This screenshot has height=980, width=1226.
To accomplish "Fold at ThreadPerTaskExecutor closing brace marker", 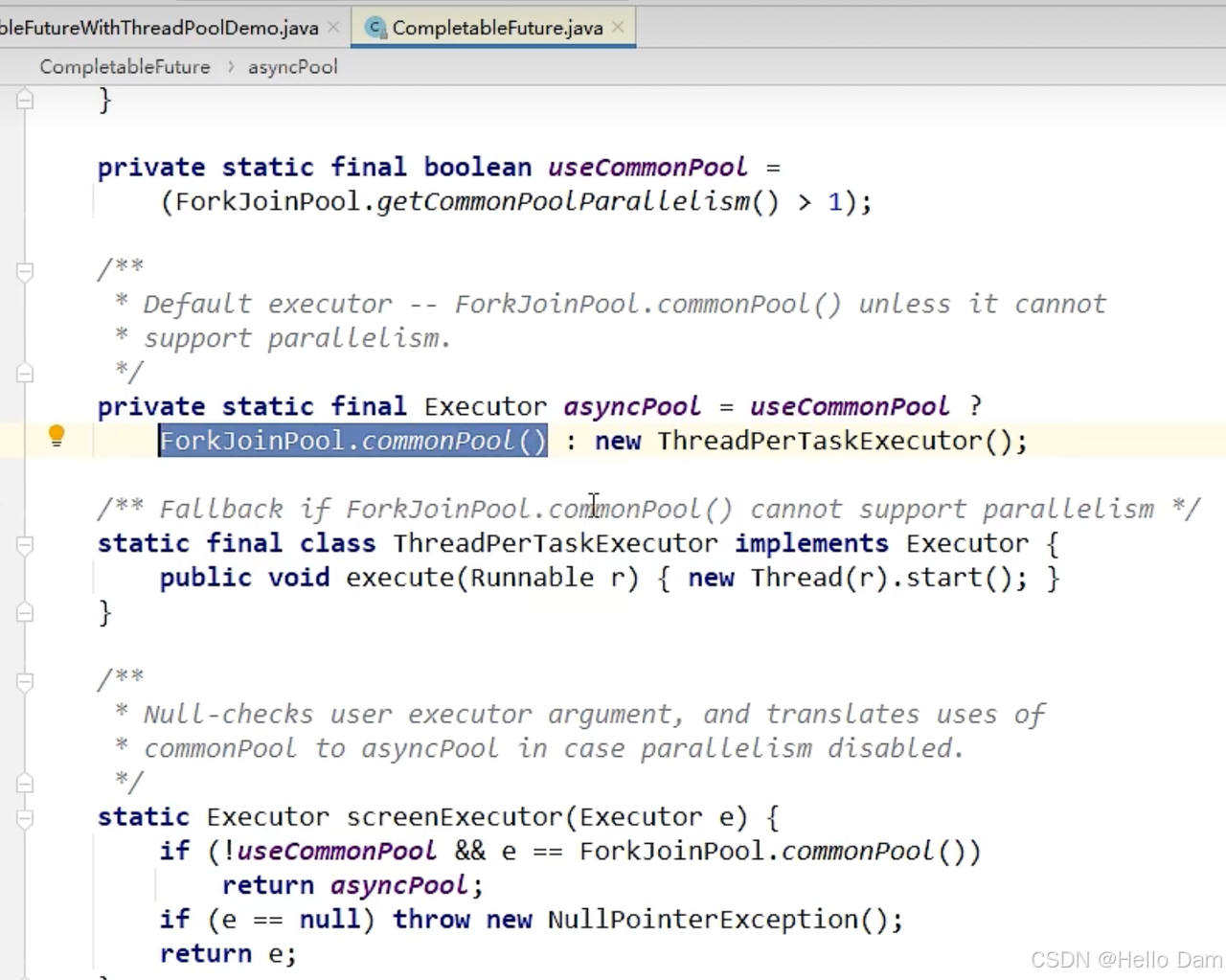I will 26,612.
